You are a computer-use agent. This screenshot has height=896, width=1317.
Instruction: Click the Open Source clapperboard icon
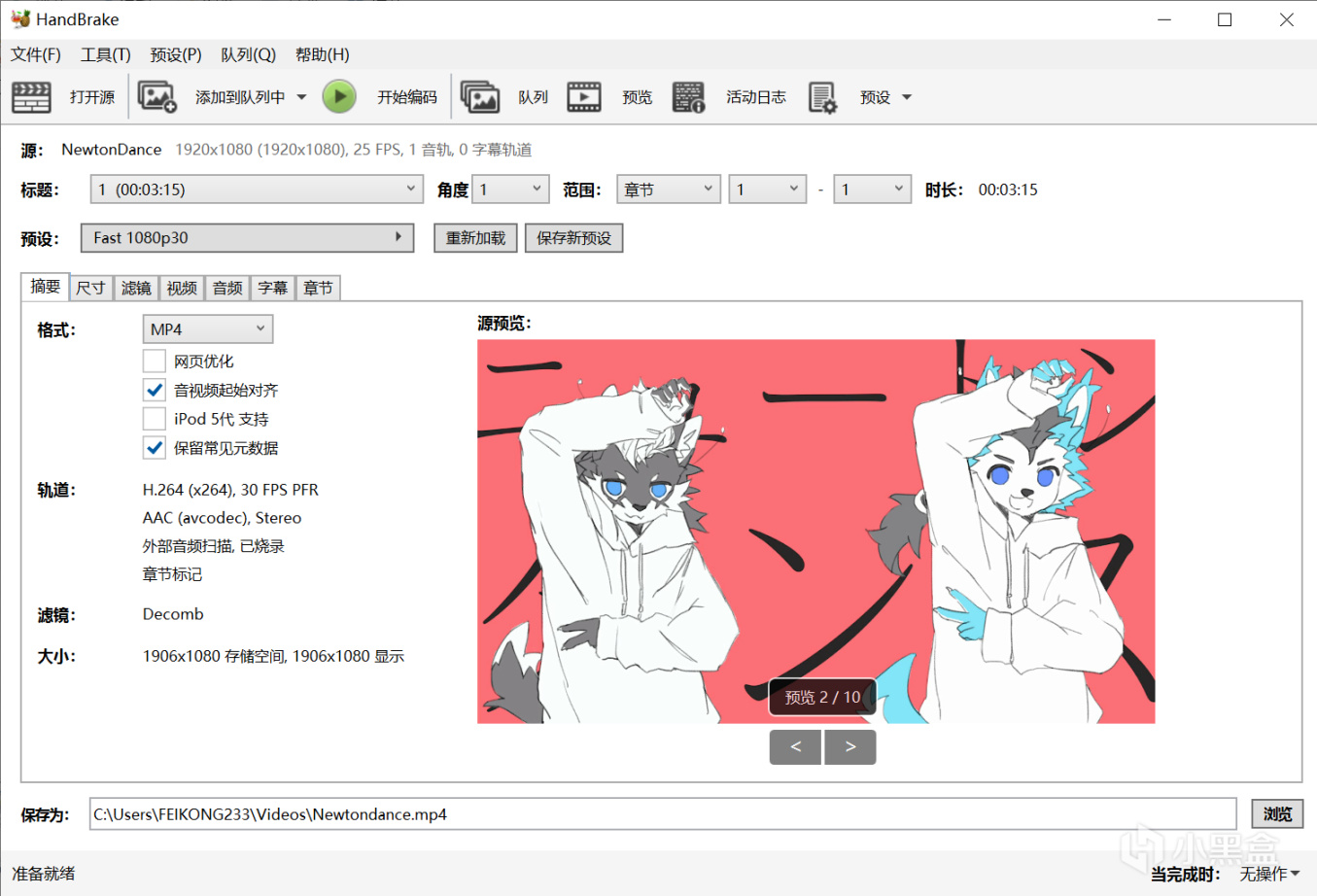[31, 97]
